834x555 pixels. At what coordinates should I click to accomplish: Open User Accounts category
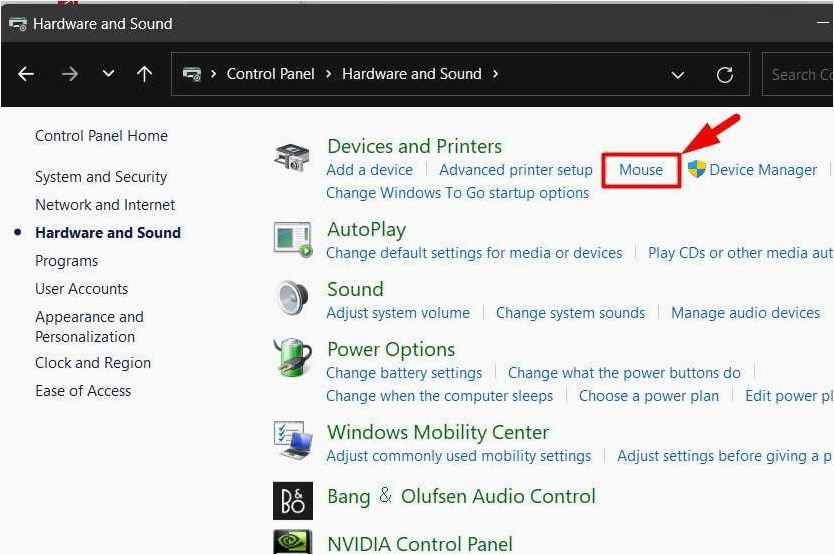(81, 289)
